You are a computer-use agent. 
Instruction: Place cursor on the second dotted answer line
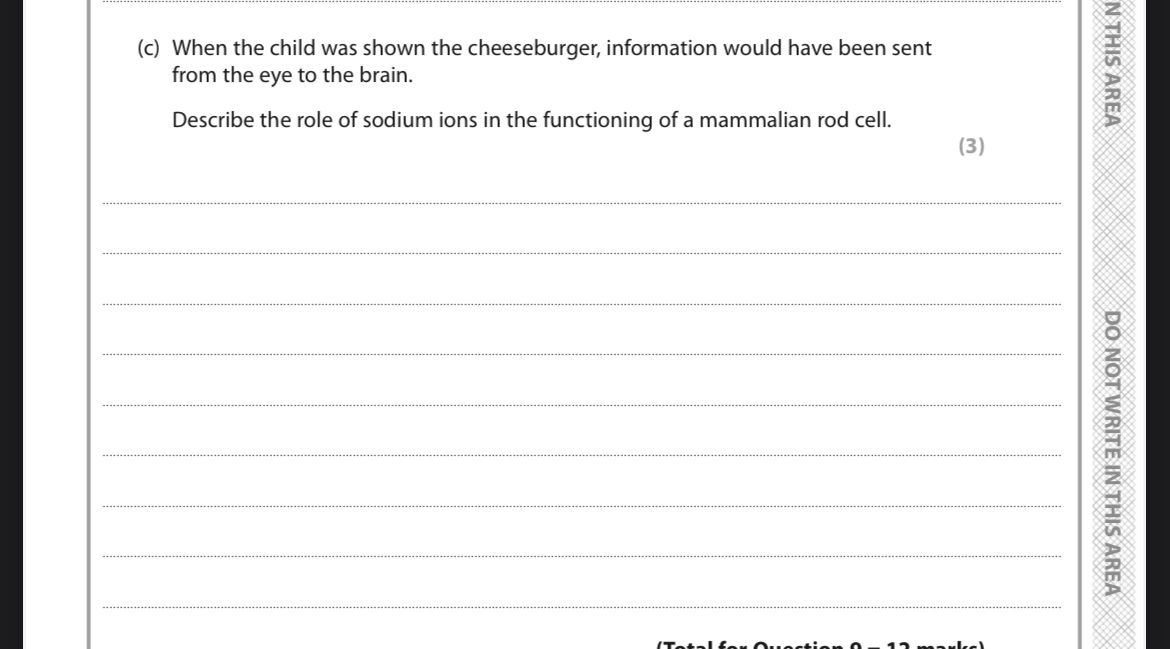click(581, 254)
